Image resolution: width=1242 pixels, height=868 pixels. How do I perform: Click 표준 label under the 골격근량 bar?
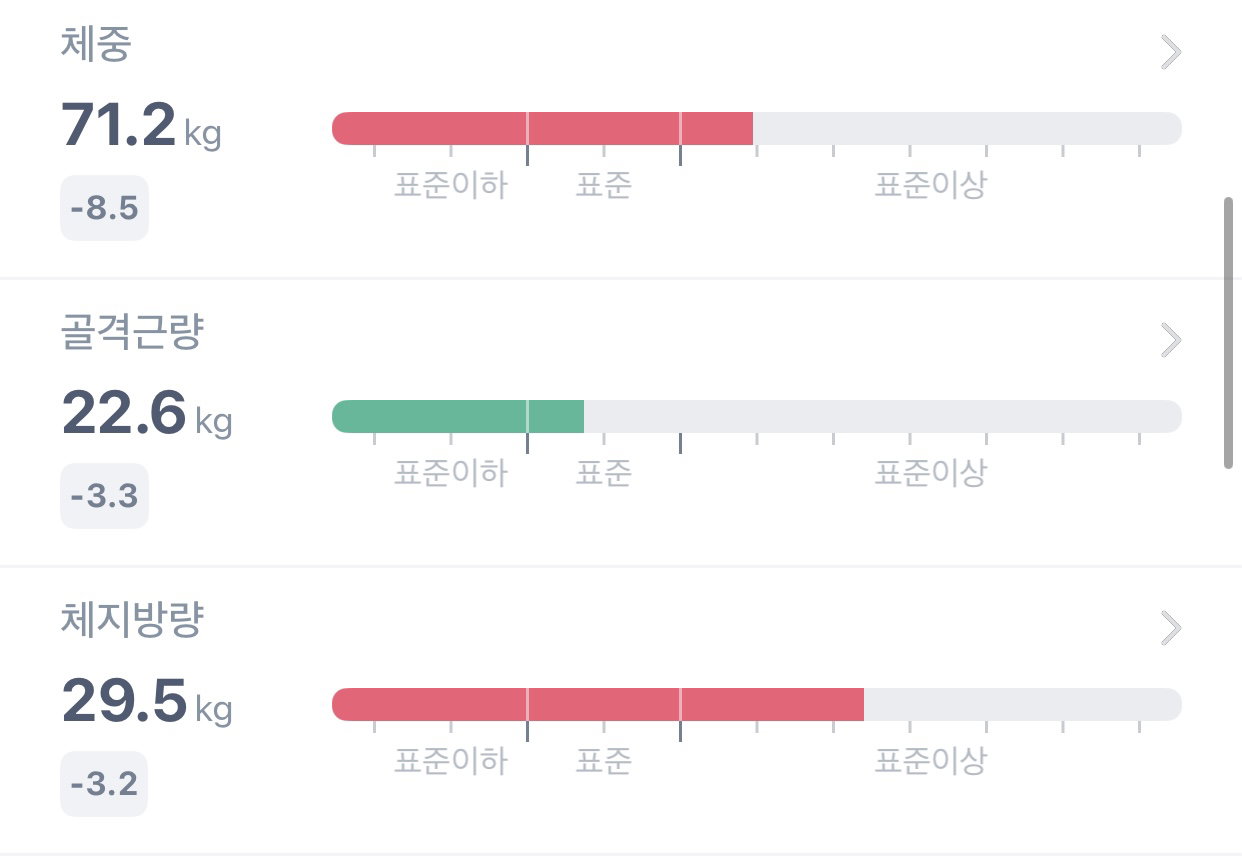[603, 473]
